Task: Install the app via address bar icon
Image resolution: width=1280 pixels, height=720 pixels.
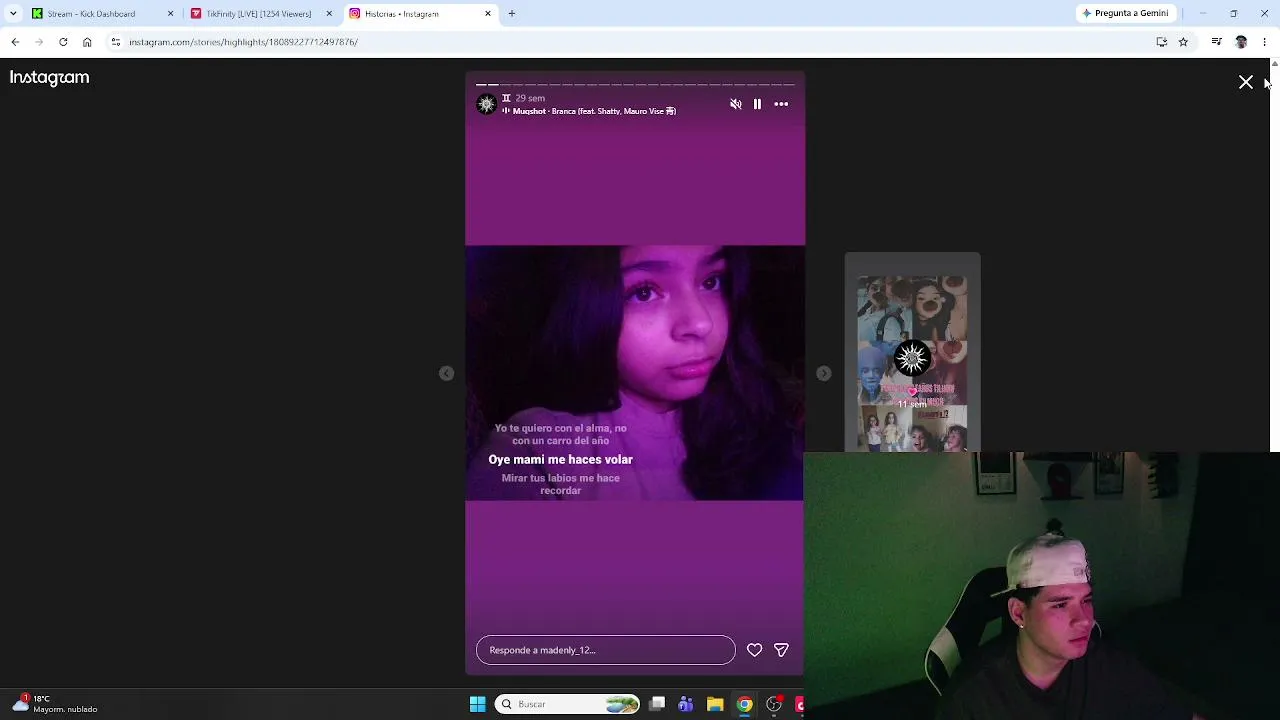Action: click(x=1162, y=42)
